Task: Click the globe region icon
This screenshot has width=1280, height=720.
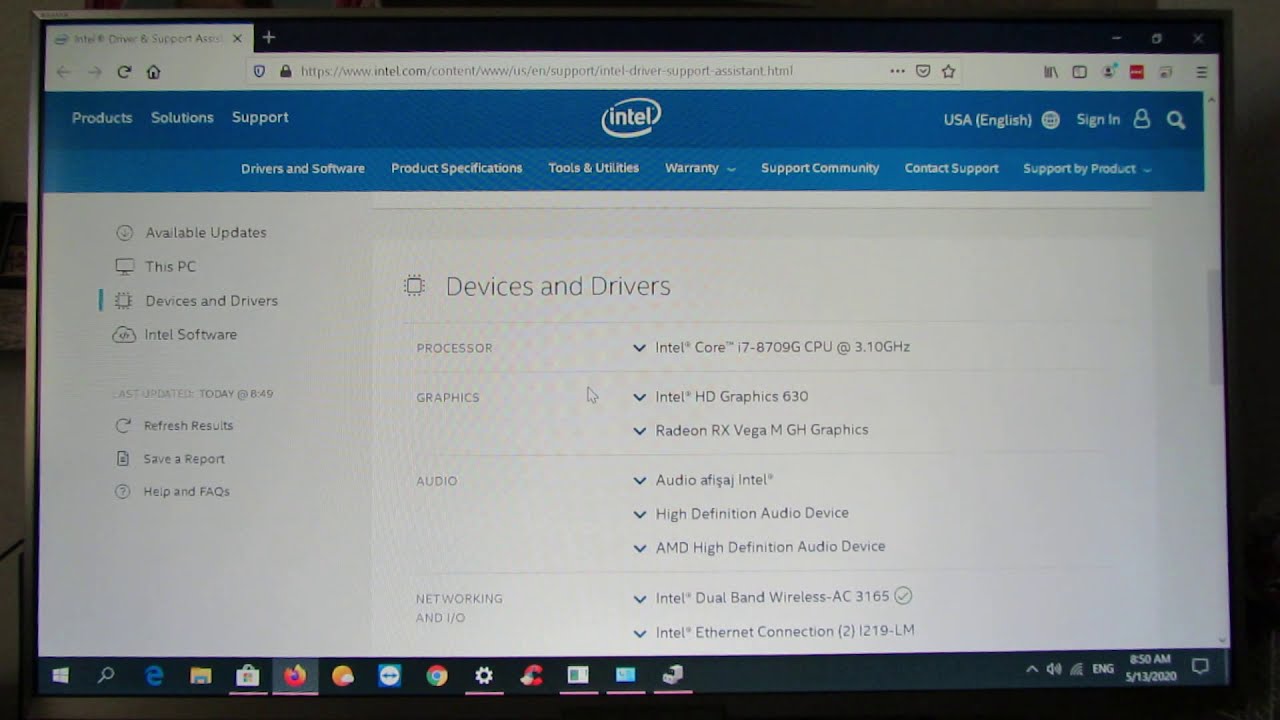Action: pyautogui.click(x=1050, y=120)
